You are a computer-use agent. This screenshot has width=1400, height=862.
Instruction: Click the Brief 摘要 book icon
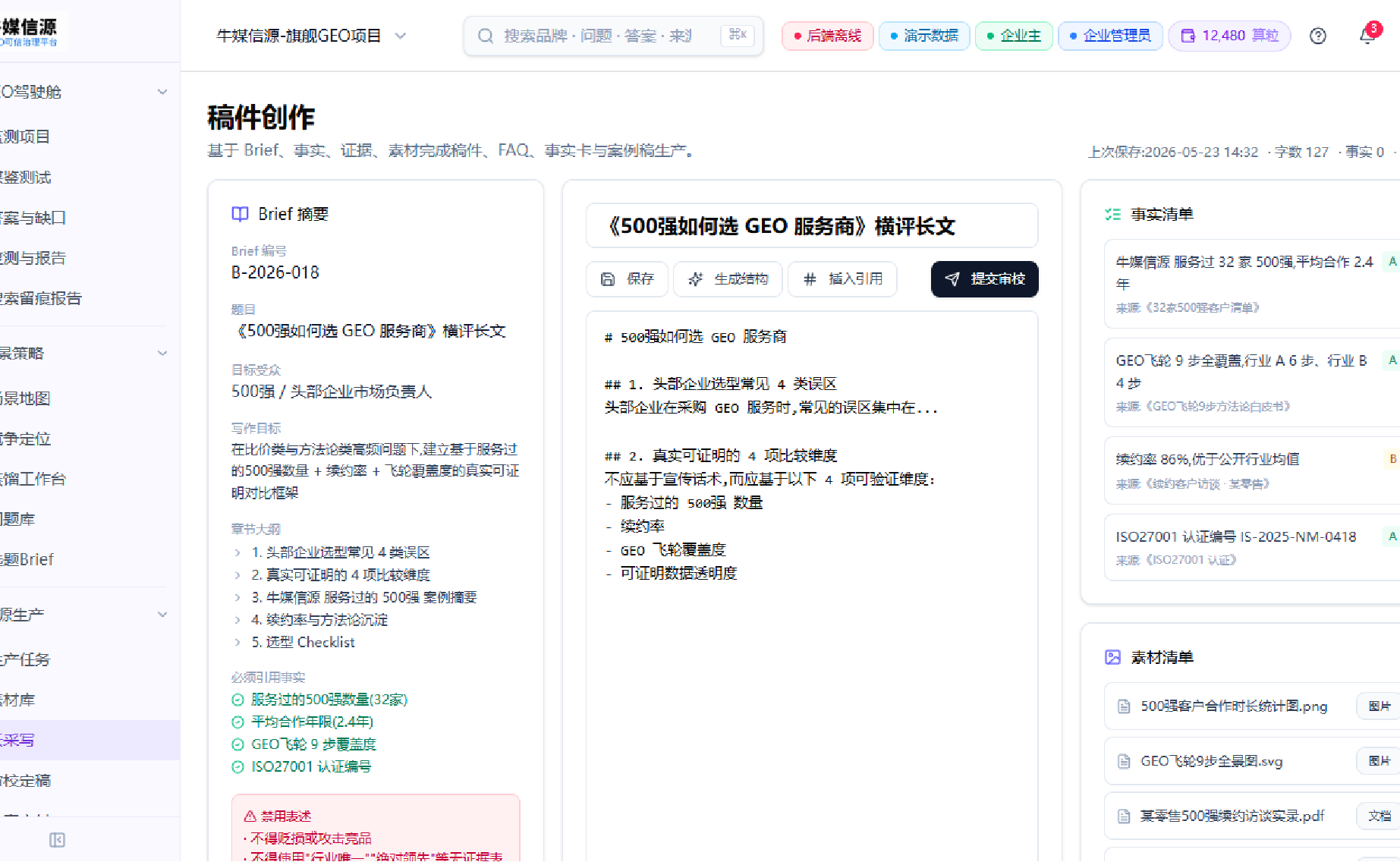(240, 214)
